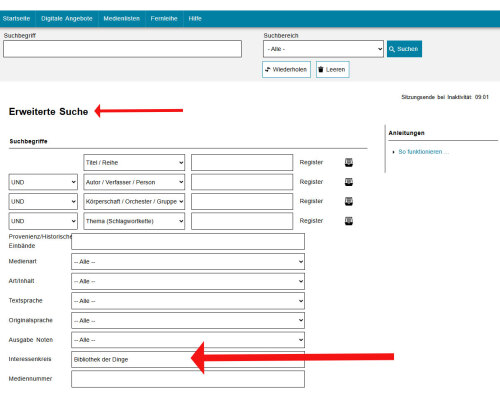Click the 'Erweiterte Suche' heading
Screen dimensions: 500x397
[x=48, y=112]
